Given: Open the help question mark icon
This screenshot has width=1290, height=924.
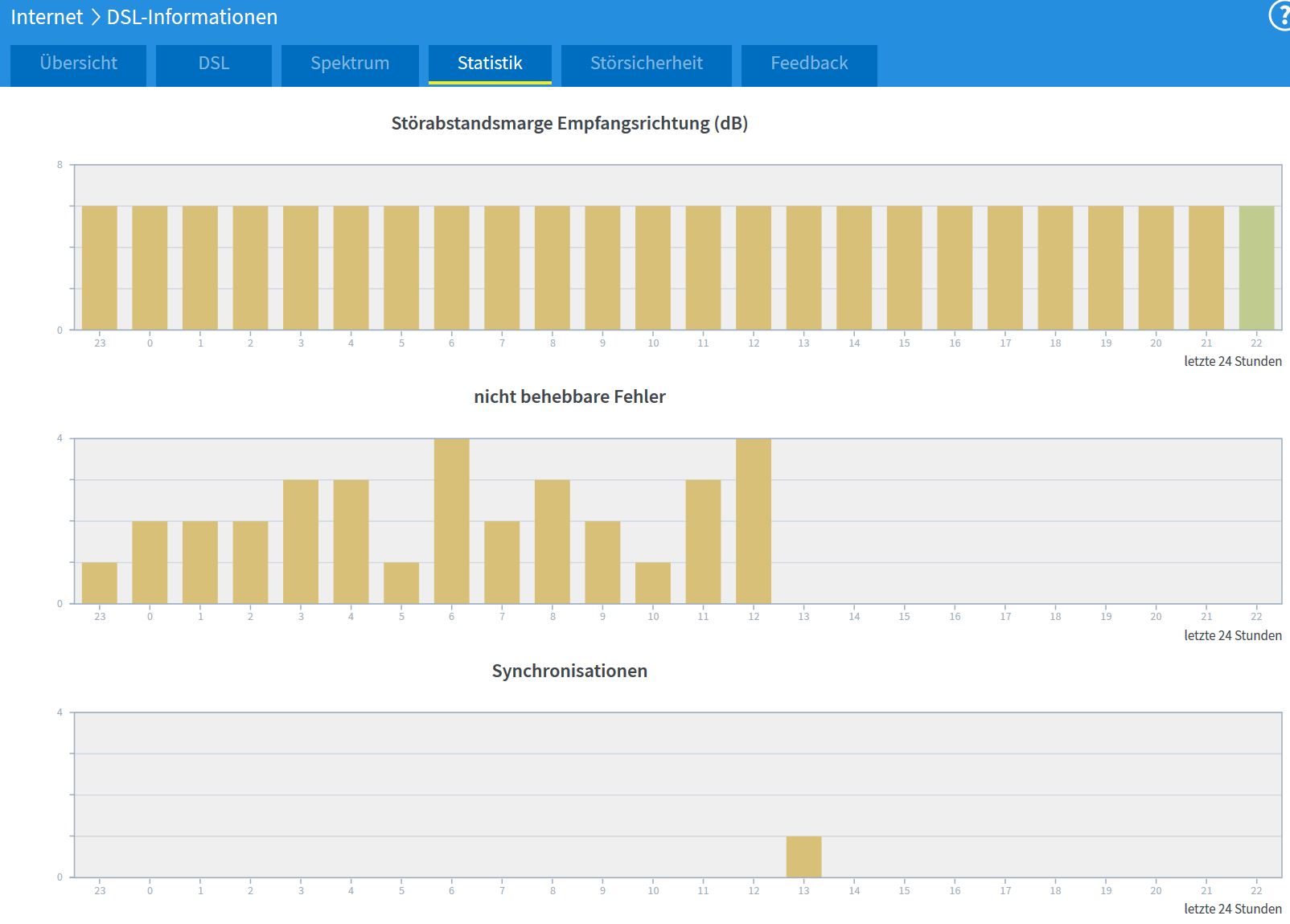Looking at the screenshot, I should [1280, 16].
